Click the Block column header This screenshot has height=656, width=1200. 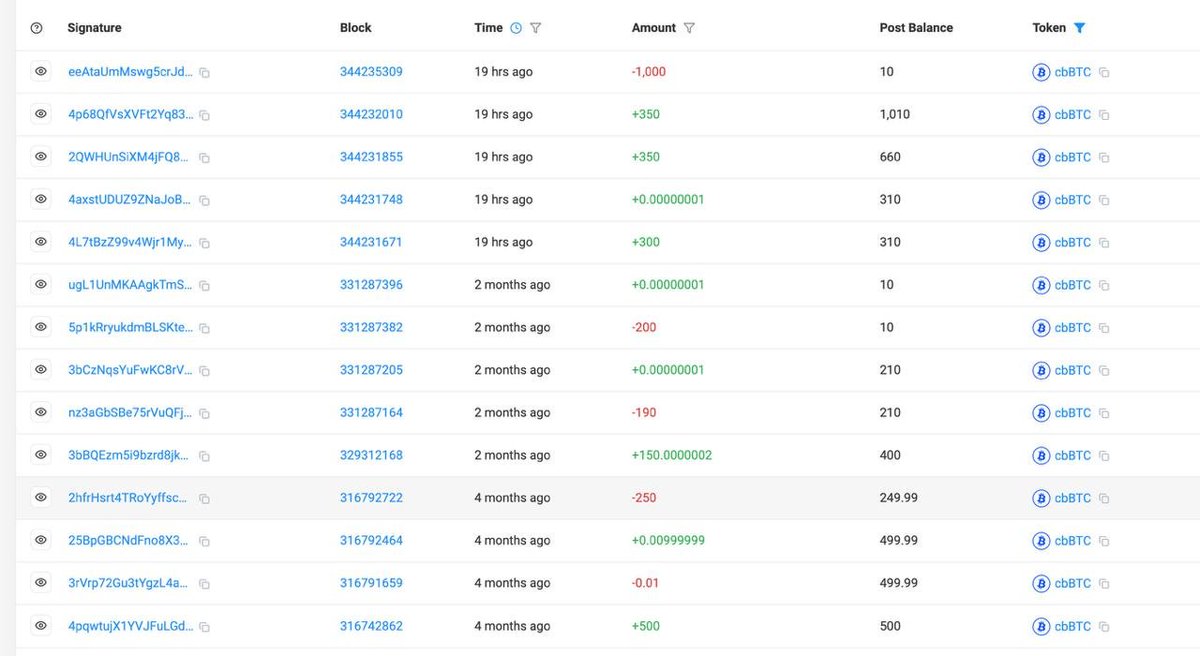coord(355,28)
